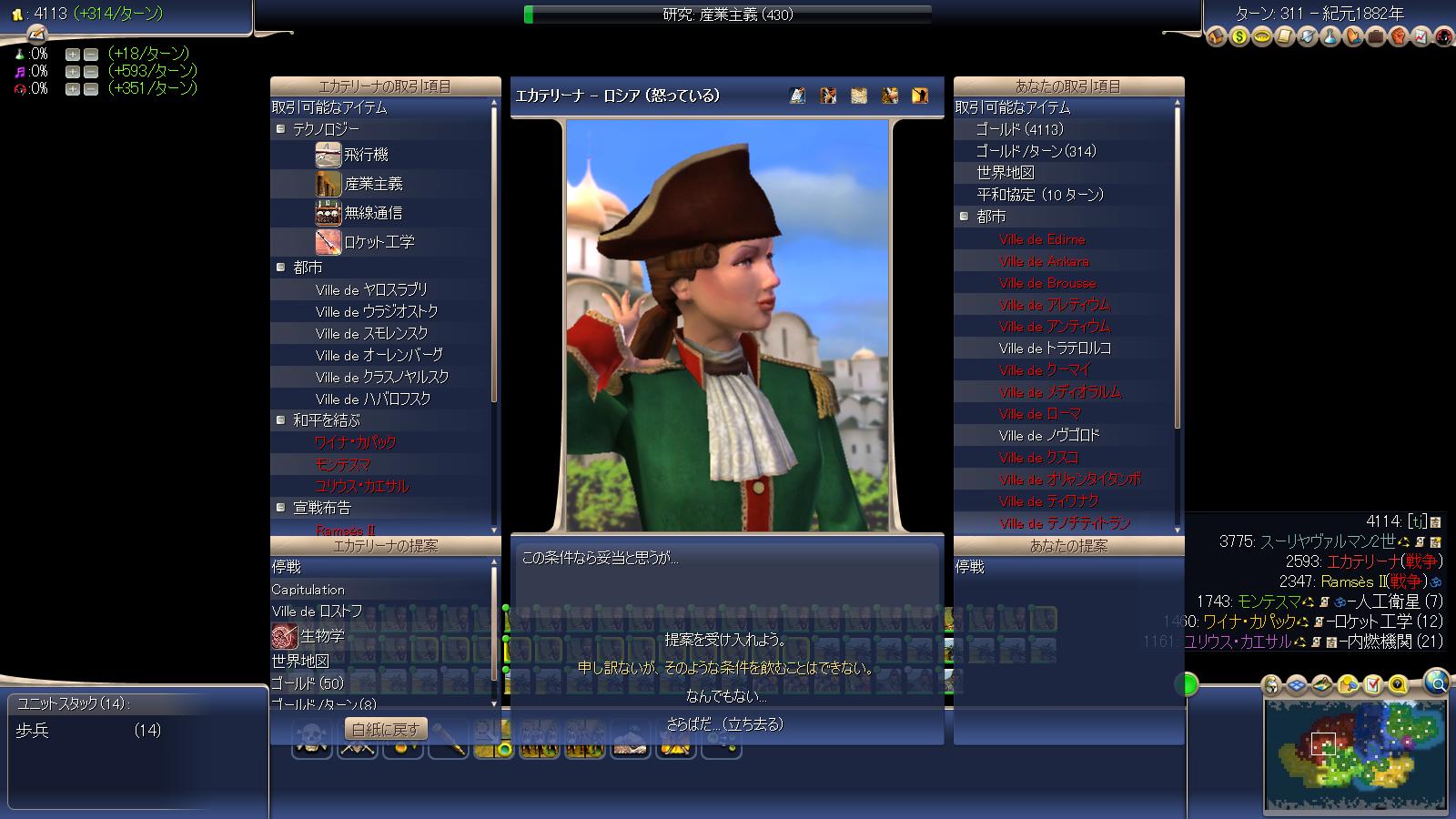Open the Military Advisor shield icon
This screenshot has width=1456, height=819.
[x=1307, y=37]
